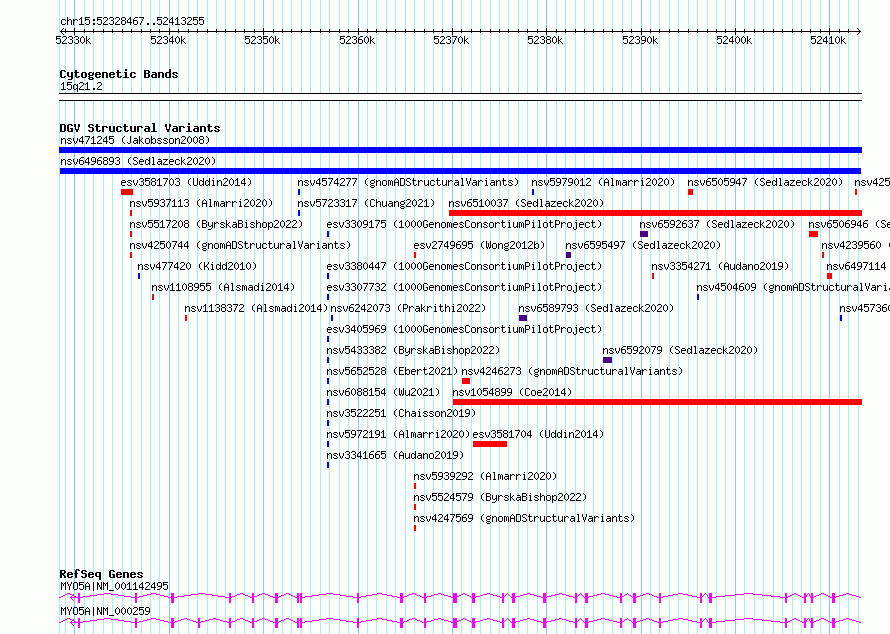Click the 52400k ruler position
The height and width of the screenshot is (634, 890).
[x=733, y=40]
